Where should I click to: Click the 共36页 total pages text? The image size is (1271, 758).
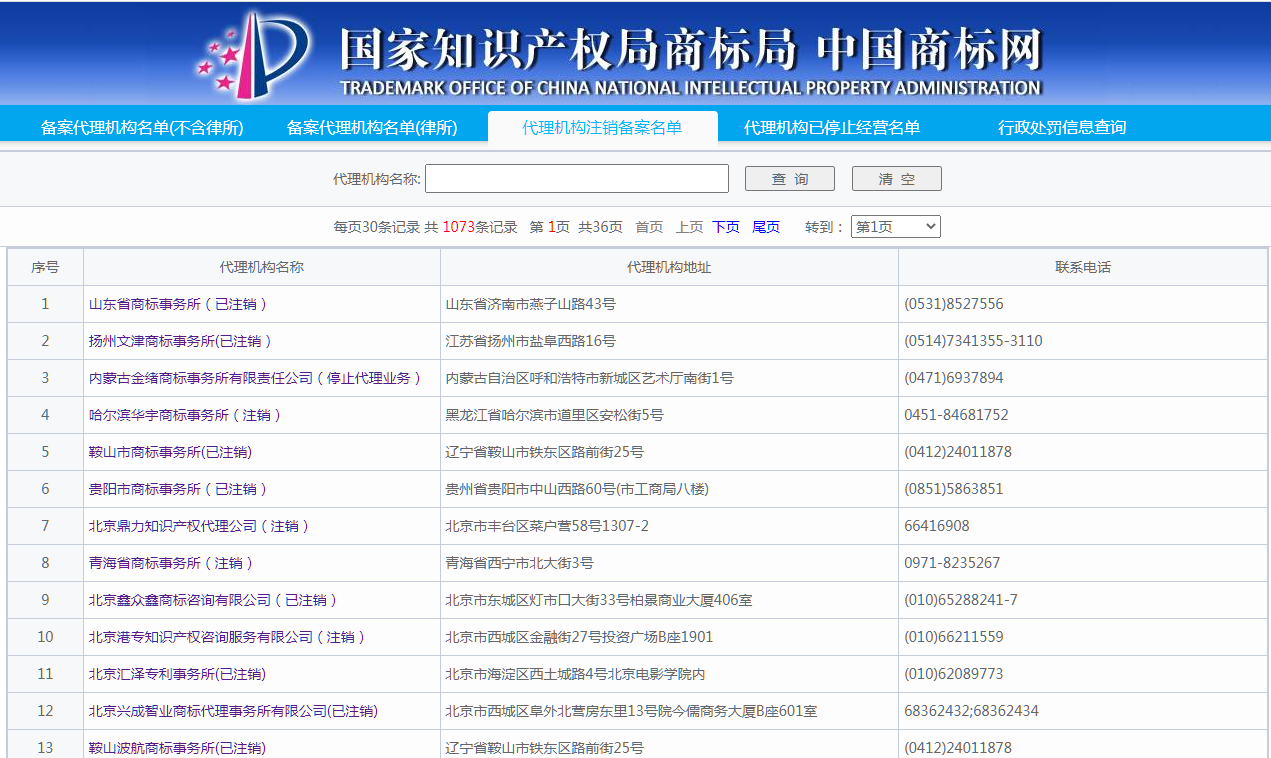(x=600, y=227)
